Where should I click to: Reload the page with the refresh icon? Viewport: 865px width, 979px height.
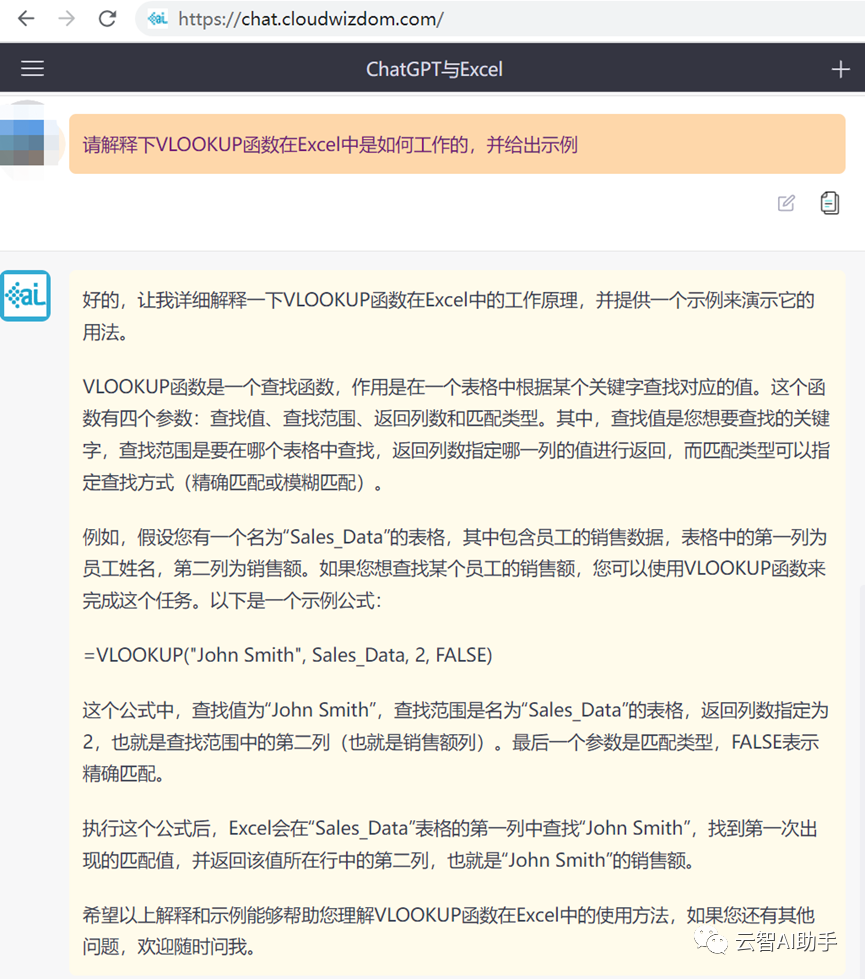tap(107, 19)
